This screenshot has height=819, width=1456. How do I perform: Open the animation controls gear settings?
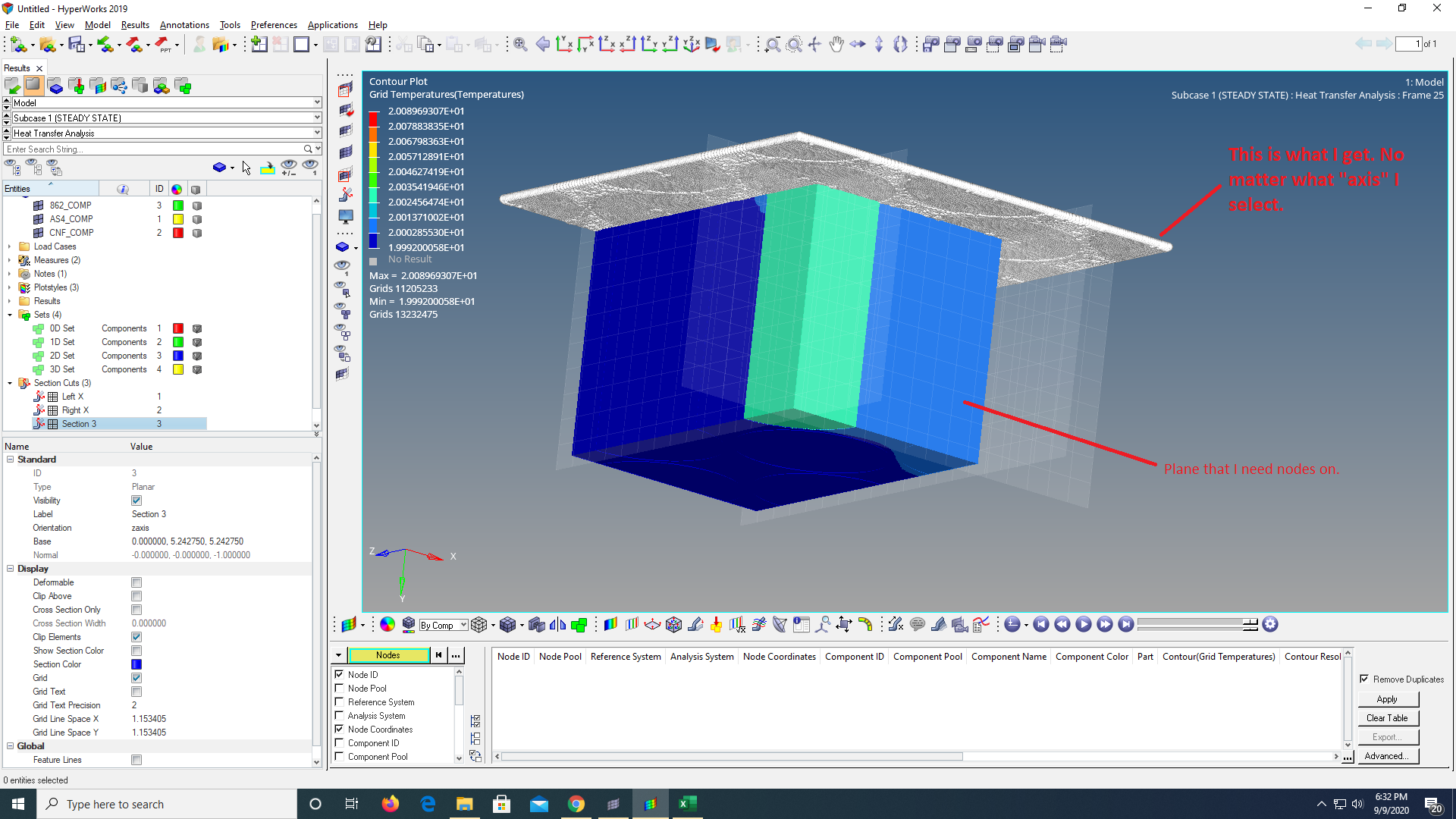click(1270, 625)
